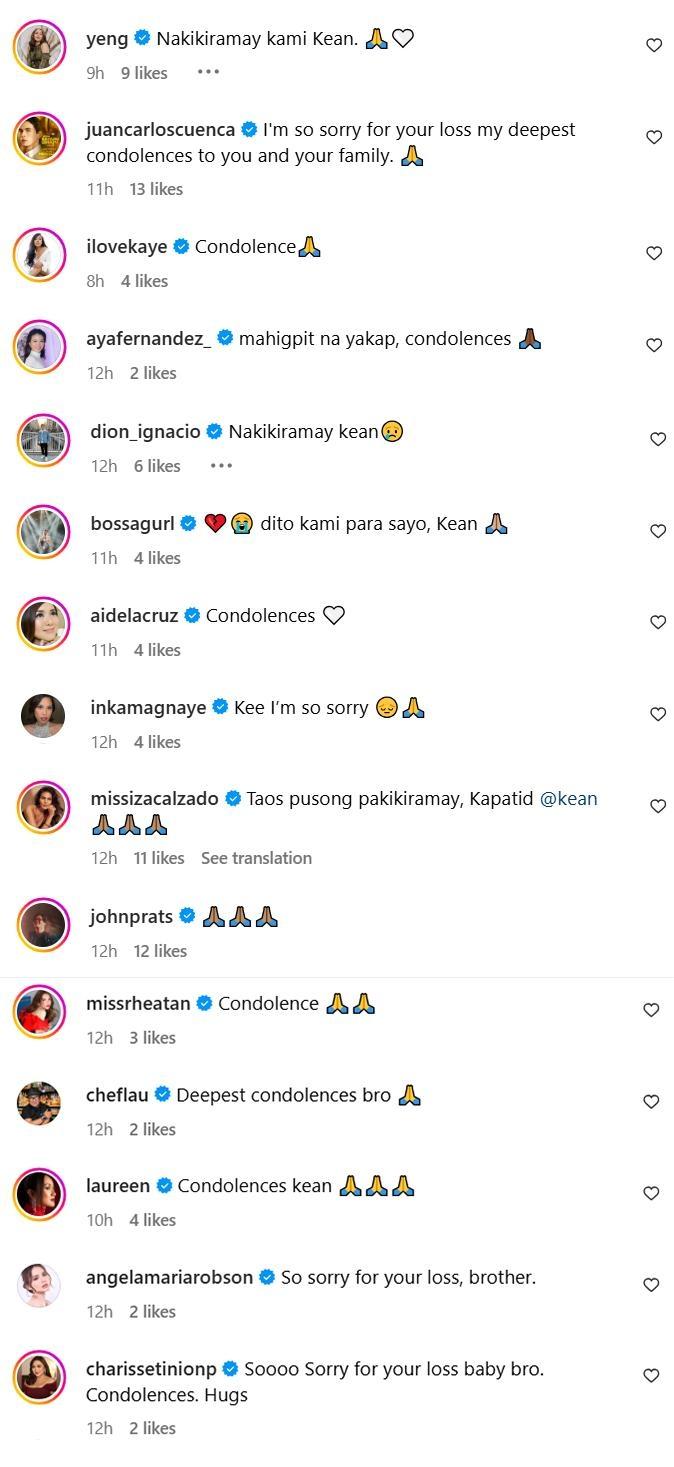Tap the heart on ilovekaye's comment
Image resolution: width=674 pixels, height=1467 pixels.
pos(654,253)
